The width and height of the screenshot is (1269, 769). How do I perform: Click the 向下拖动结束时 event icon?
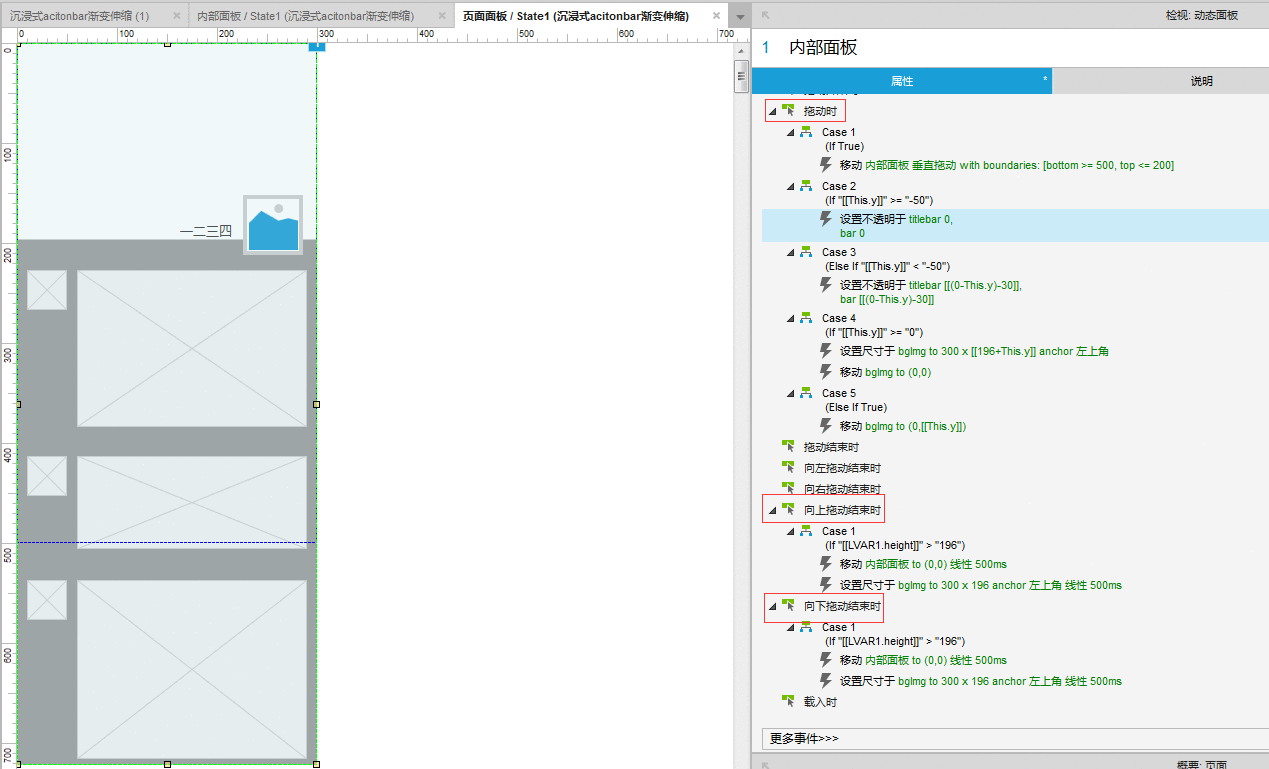point(789,606)
